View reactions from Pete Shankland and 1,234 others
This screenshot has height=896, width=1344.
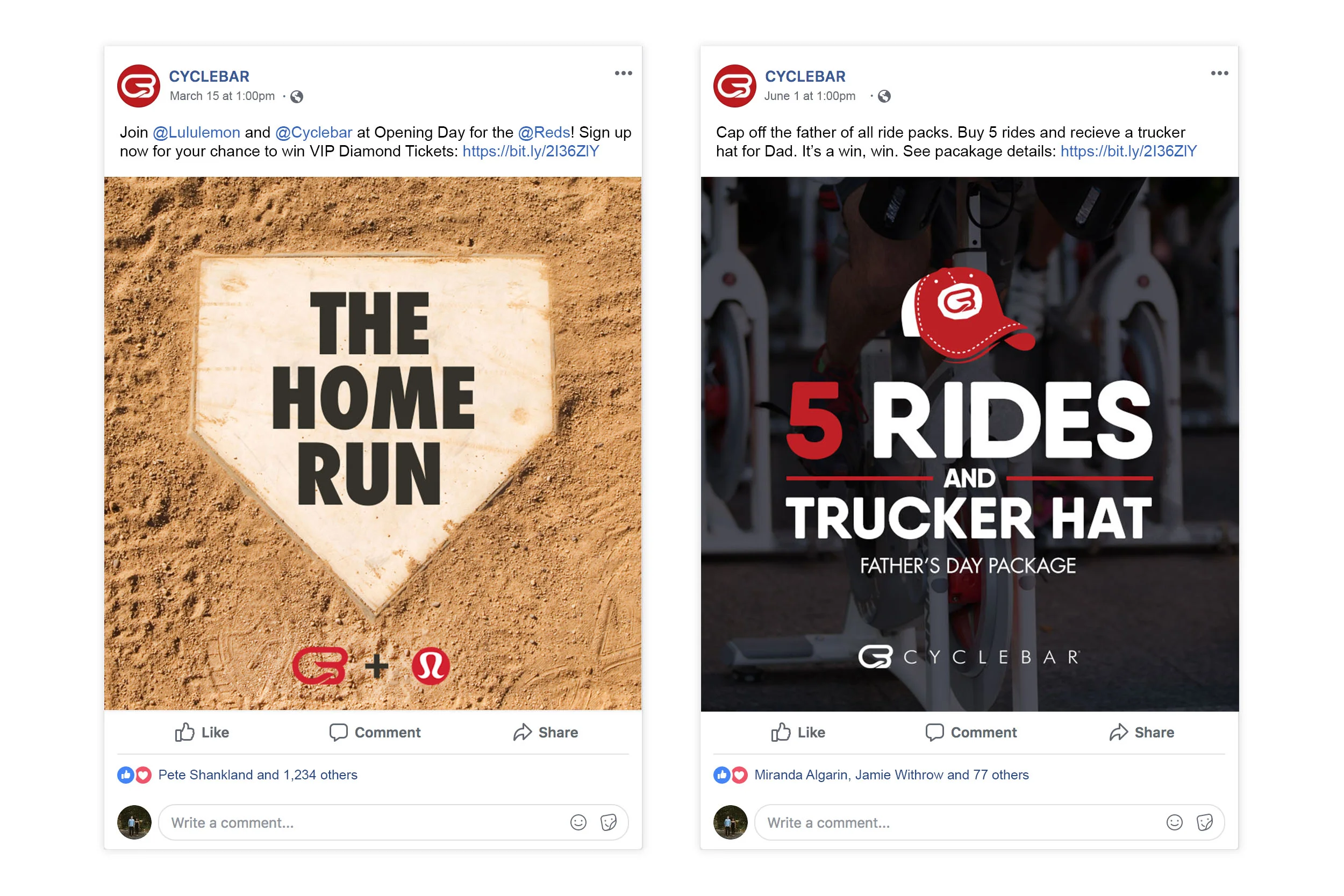258,775
